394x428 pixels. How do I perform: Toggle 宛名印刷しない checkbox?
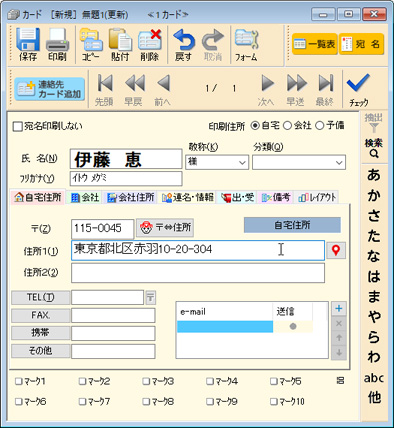(17, 126)
